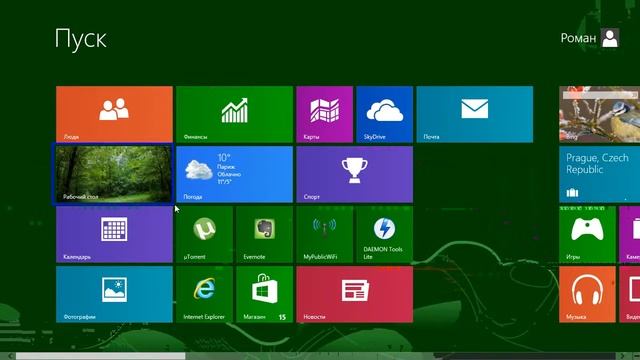The width and height of the screenshot is (640, 360).
Task: Open the Finance (Финансы) tile
Action: coord(234,114)
